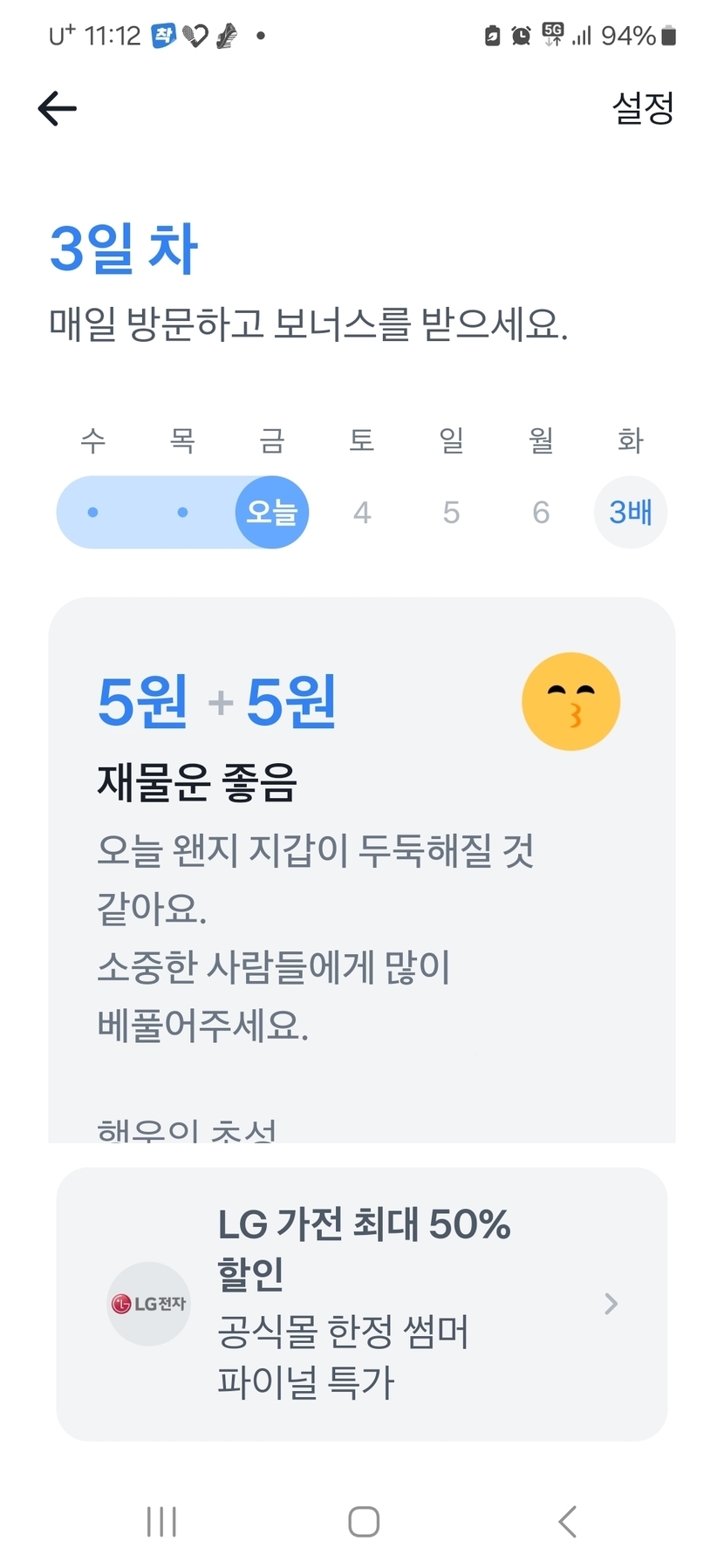Tap the alarm clock status icon
This screenshot has height=1568, width=724.
click(x=521, y=36)
